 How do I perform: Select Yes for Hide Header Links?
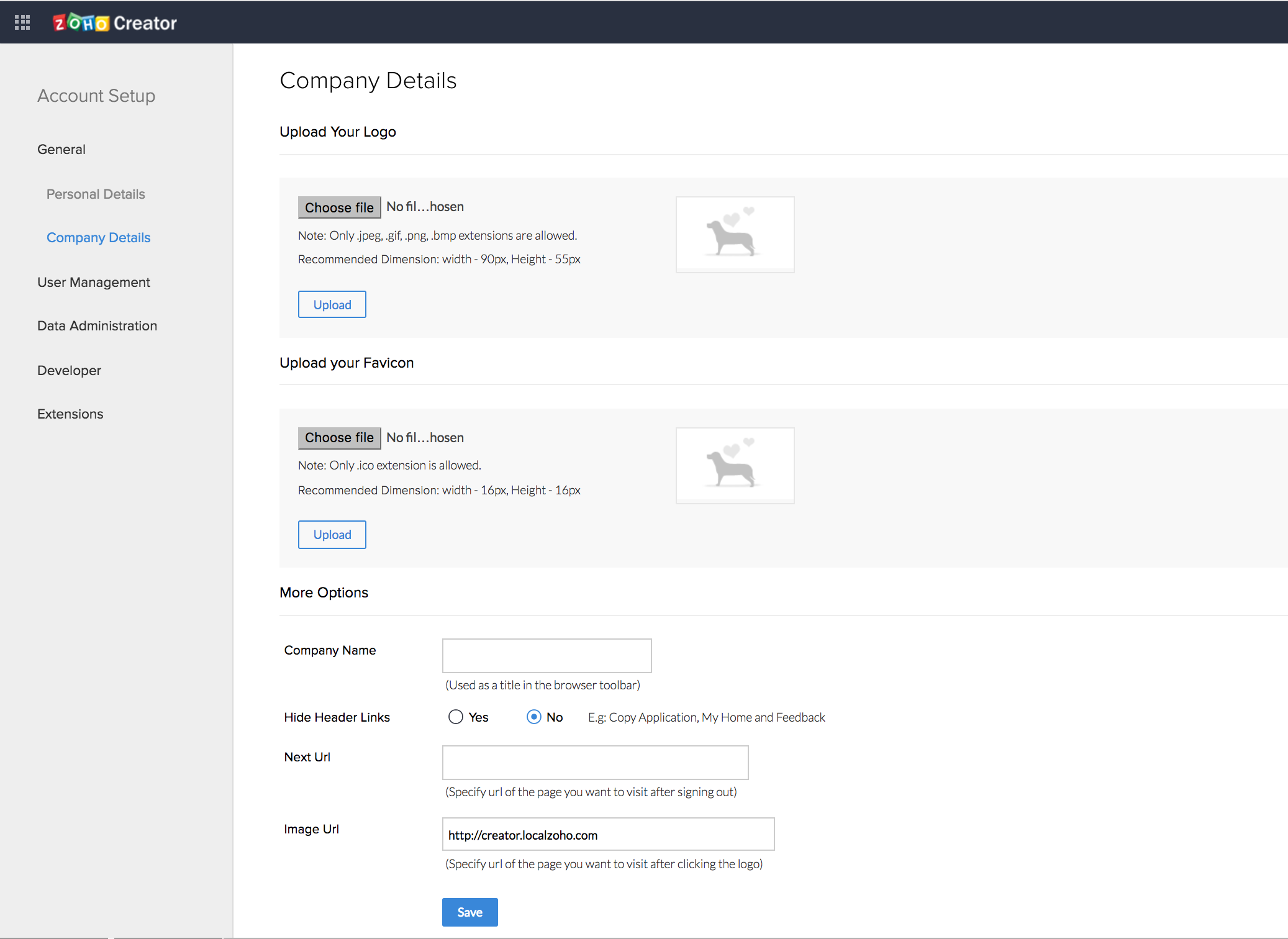coord(455,717)
